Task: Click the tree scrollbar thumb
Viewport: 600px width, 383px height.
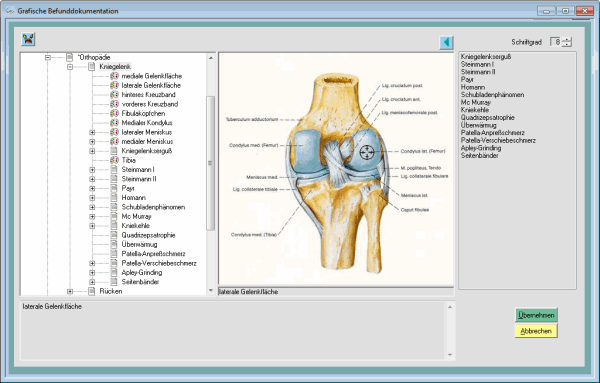Action: (x=210, y=163)
